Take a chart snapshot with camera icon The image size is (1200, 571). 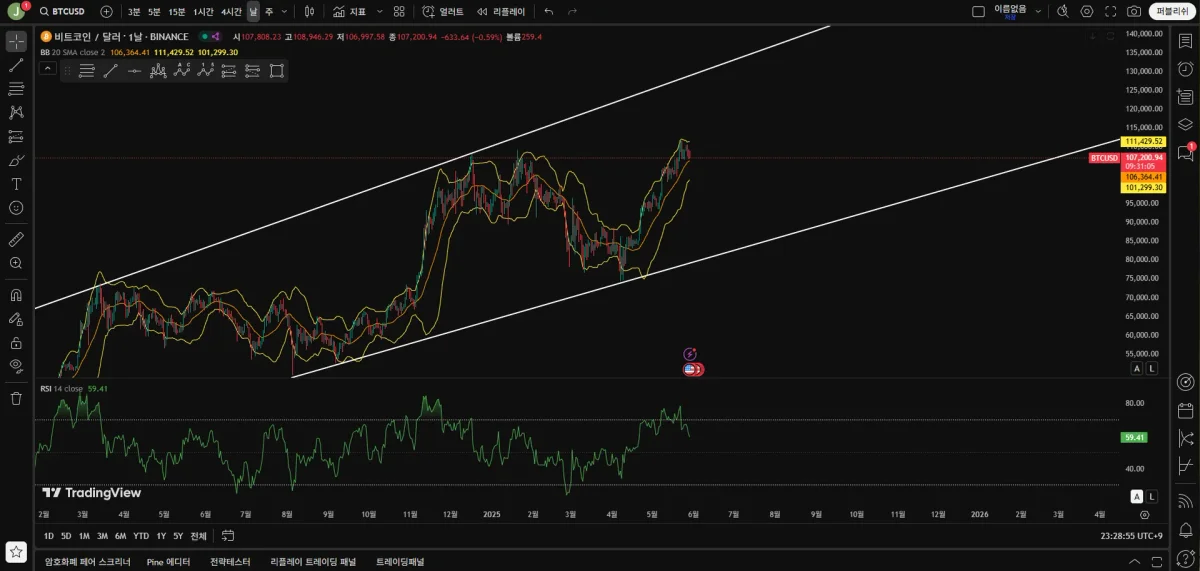tap(1134, 11)
